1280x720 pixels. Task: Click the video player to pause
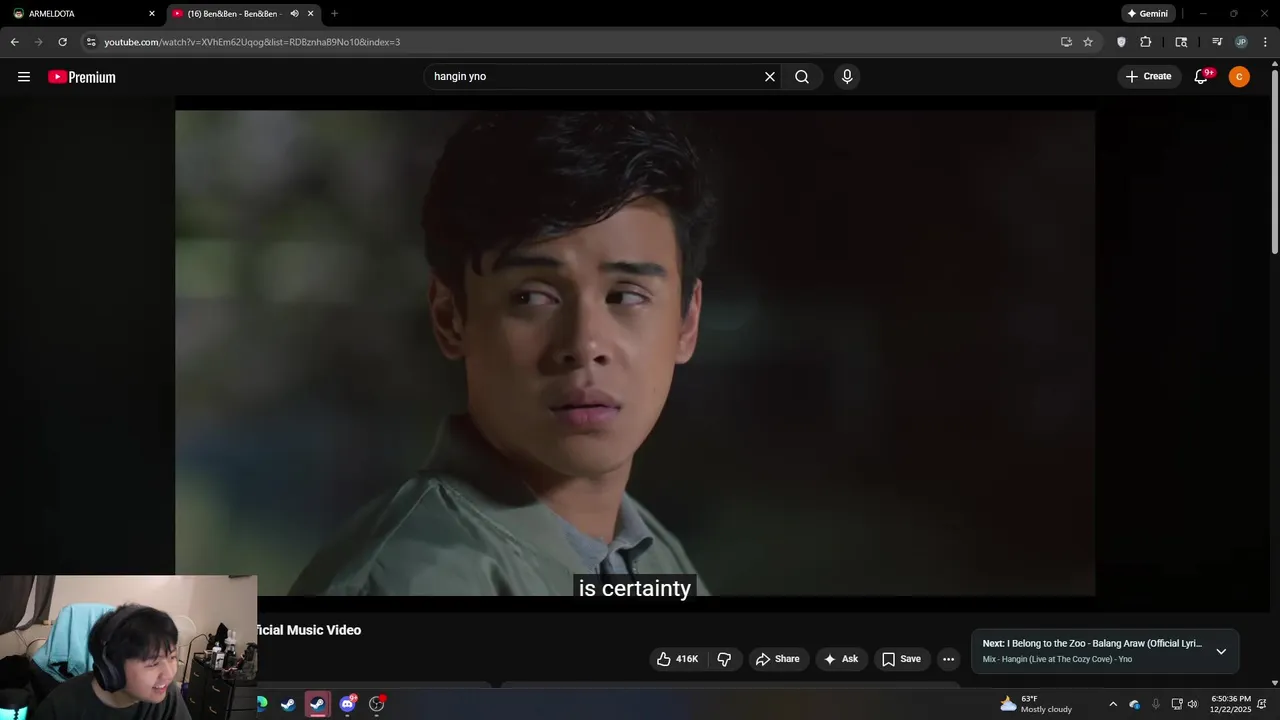[x=635, y=352]
